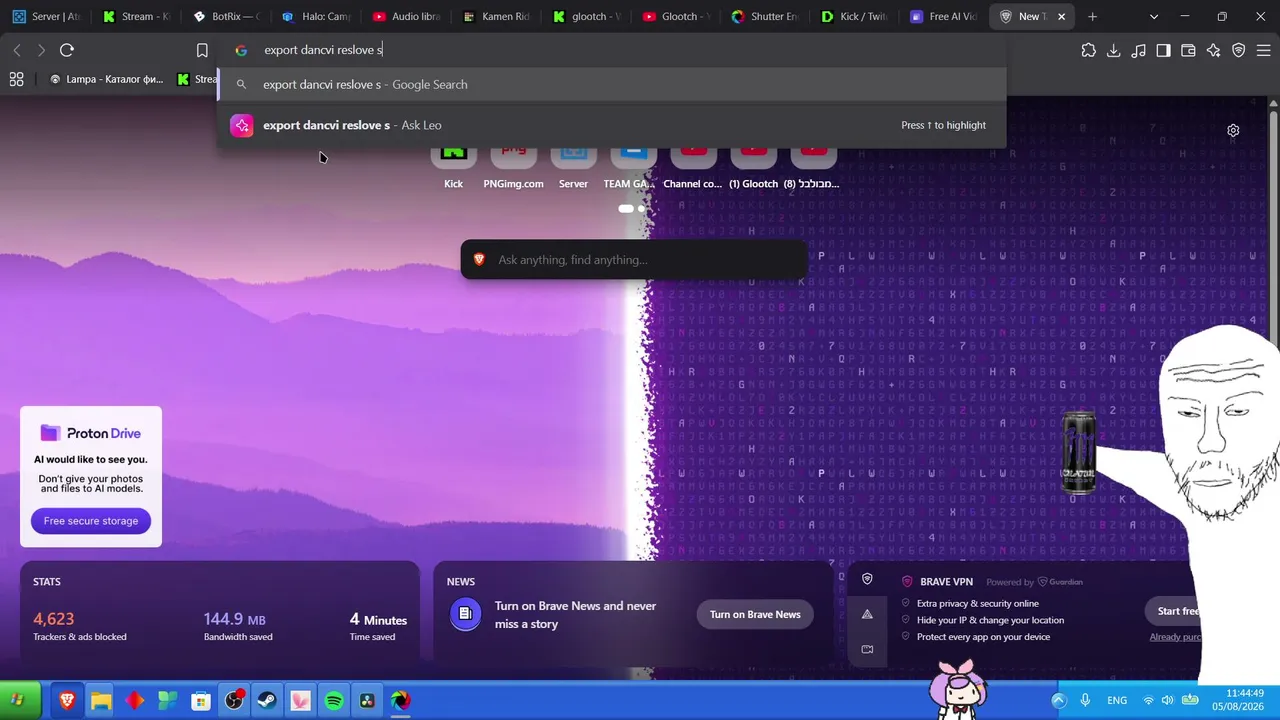Open the rewards triangle icon in widget sidebar
Viewport: 1280px width, 720px height.
pyautogui.click(x=867, y=614)
